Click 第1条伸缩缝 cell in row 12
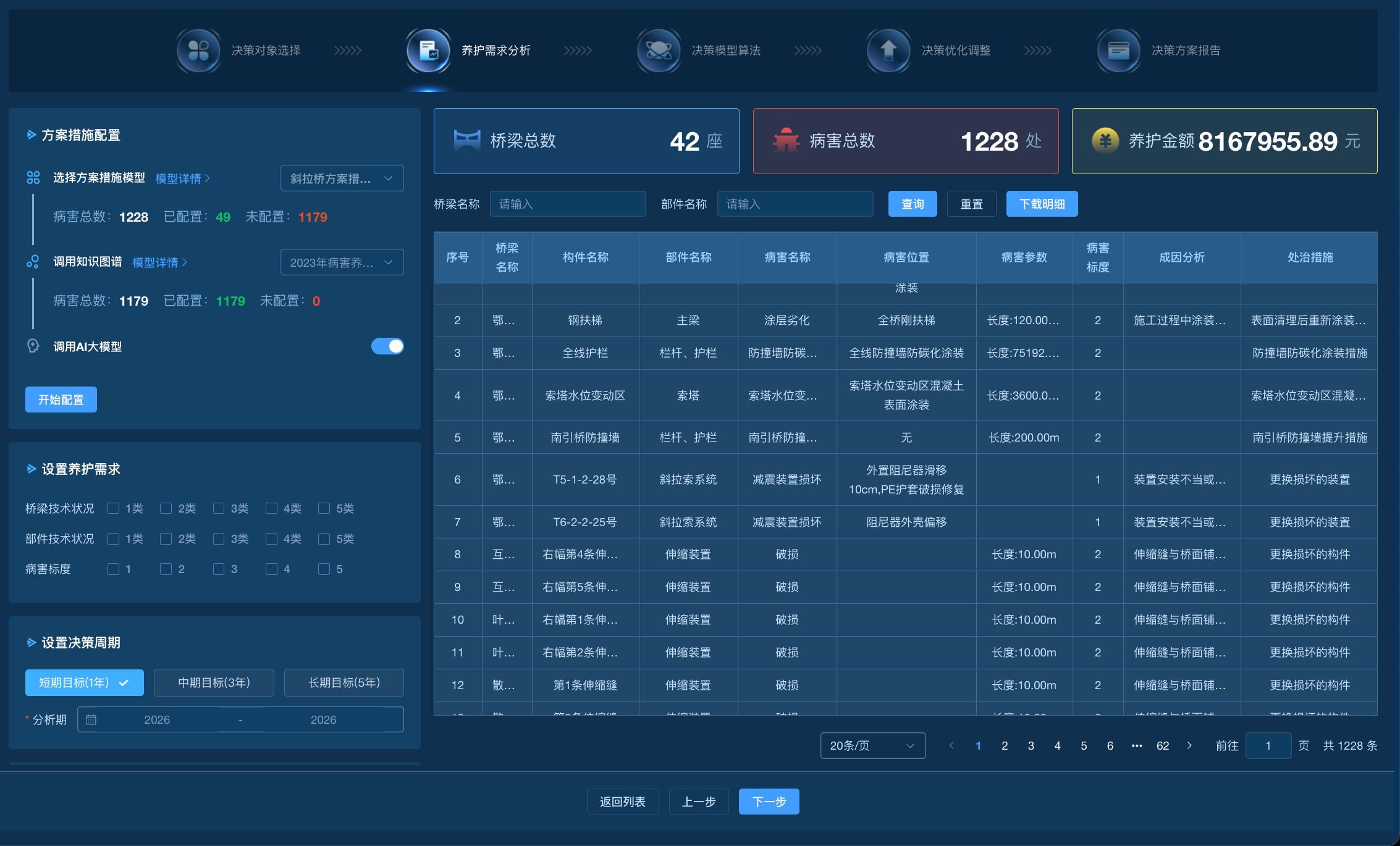Image resolution: width=1400 pixels, height=846 pixels. pyautogui.click(x=585, y=685)
